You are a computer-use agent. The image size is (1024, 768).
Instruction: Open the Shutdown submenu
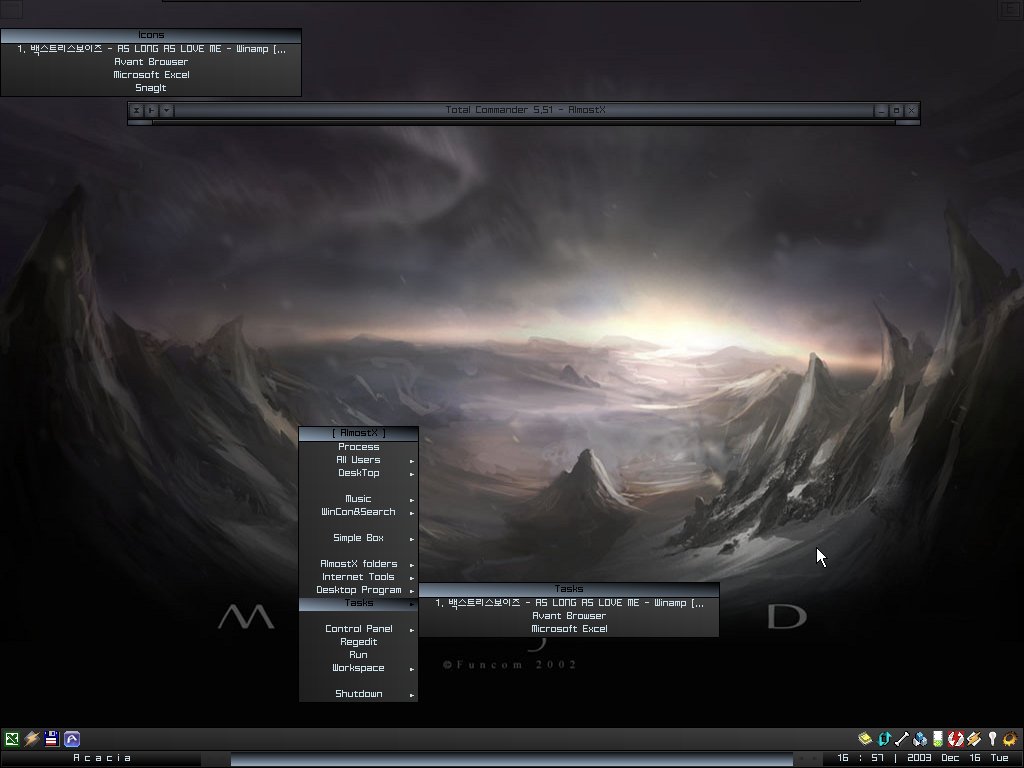tap(359, 694)
